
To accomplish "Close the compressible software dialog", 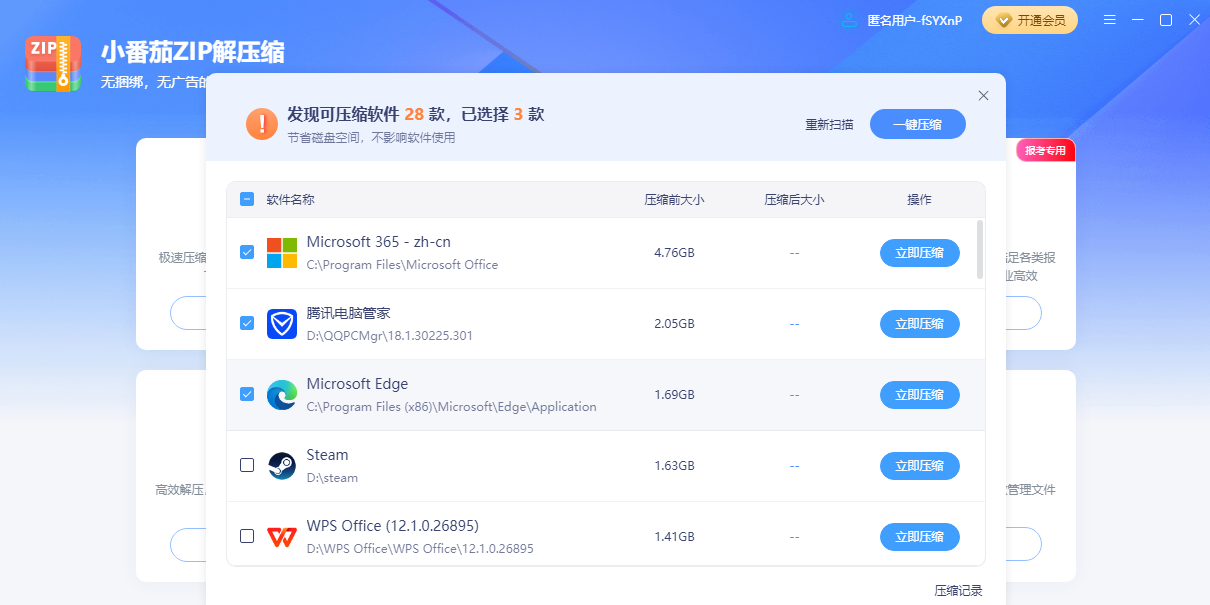I will point(983,96).
